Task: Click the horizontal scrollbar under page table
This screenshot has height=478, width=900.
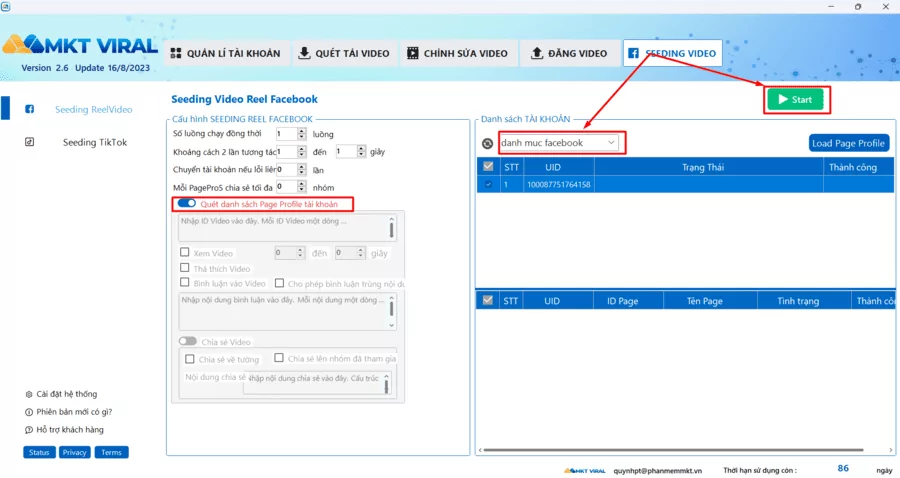Action: pyautogui.click(x=673, y=450)
